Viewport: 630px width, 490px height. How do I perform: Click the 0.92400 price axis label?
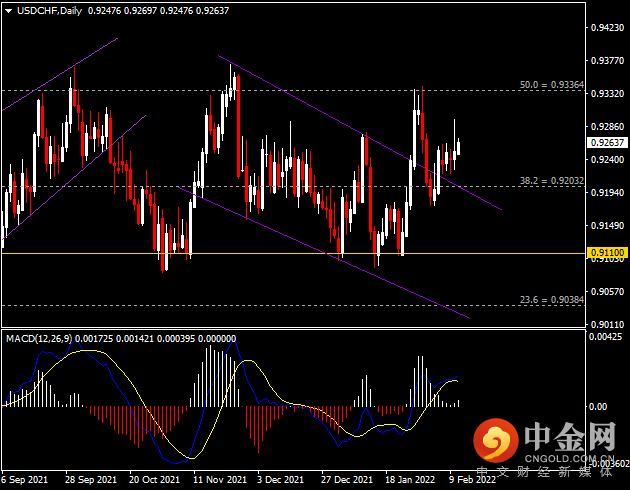608,159
